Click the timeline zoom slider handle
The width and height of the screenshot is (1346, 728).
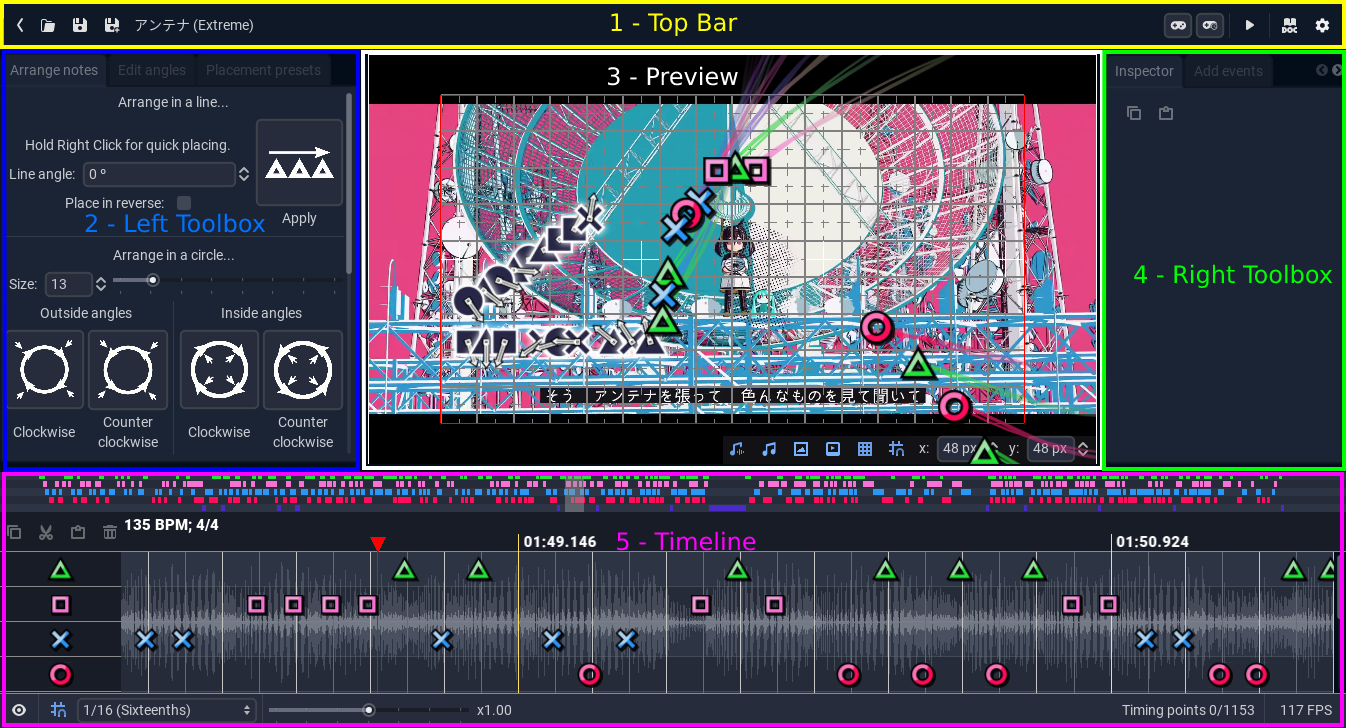point(369,710)
